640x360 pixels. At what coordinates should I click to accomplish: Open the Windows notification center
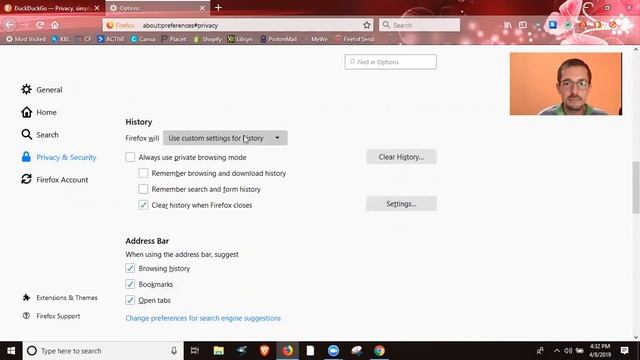point(624,351)
